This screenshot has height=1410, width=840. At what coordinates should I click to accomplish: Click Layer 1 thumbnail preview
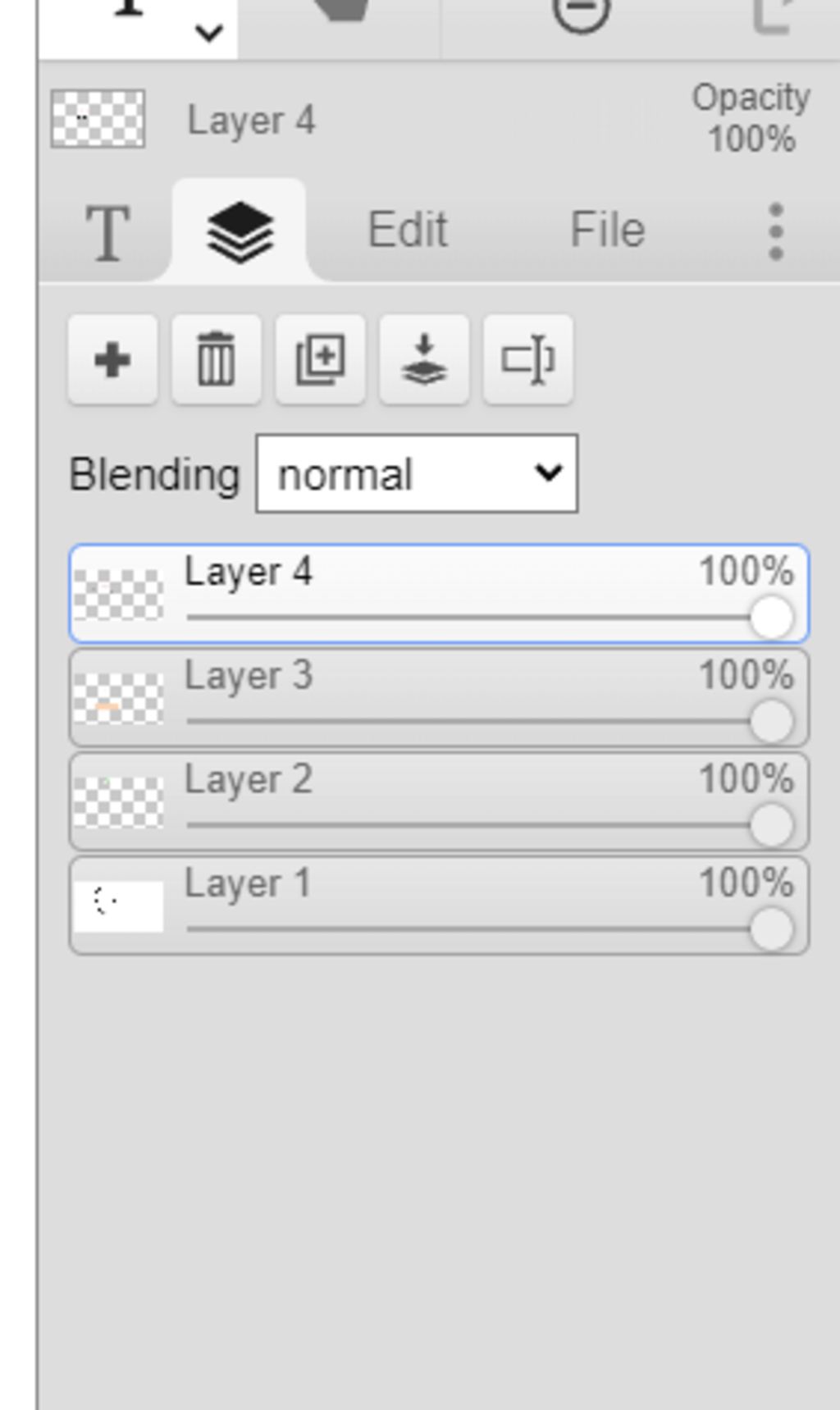coord(118,906)
